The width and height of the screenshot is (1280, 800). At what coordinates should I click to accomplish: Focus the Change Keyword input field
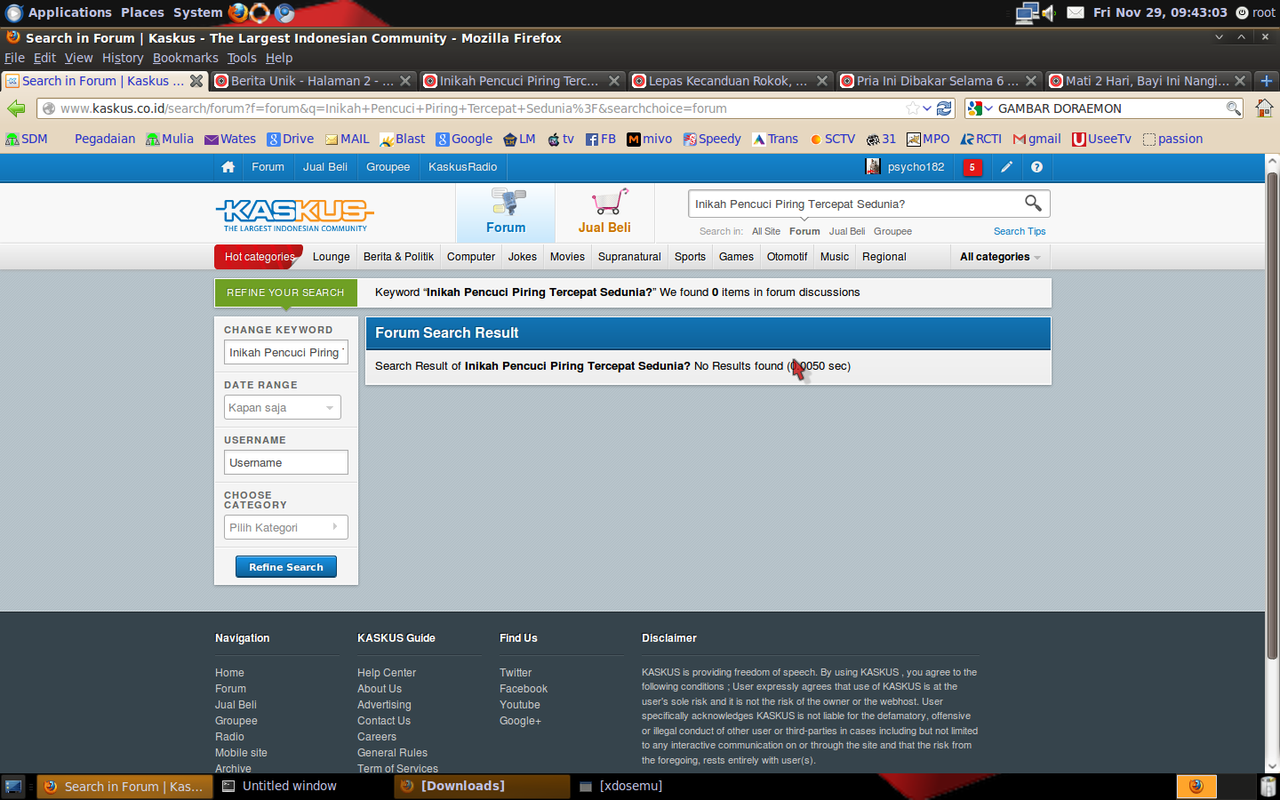286,352
